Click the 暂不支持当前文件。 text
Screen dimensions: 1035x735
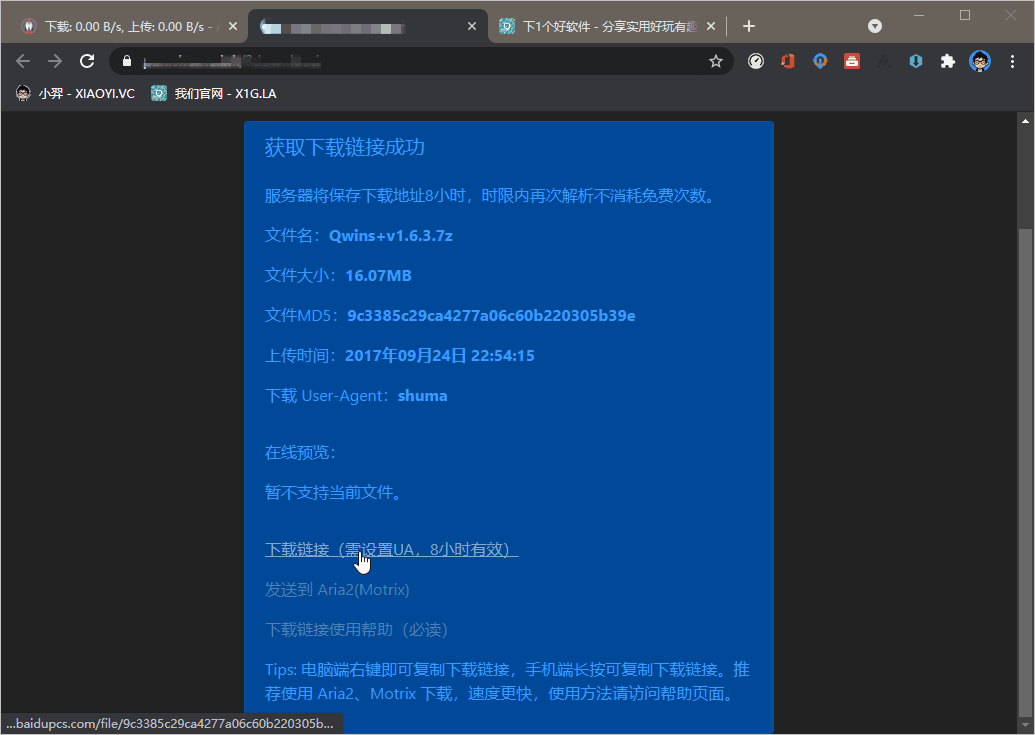(333, 492)
